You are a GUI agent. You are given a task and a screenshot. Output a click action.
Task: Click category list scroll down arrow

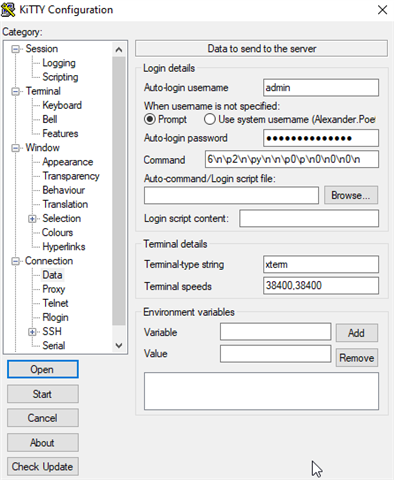[x=119, y=345]
